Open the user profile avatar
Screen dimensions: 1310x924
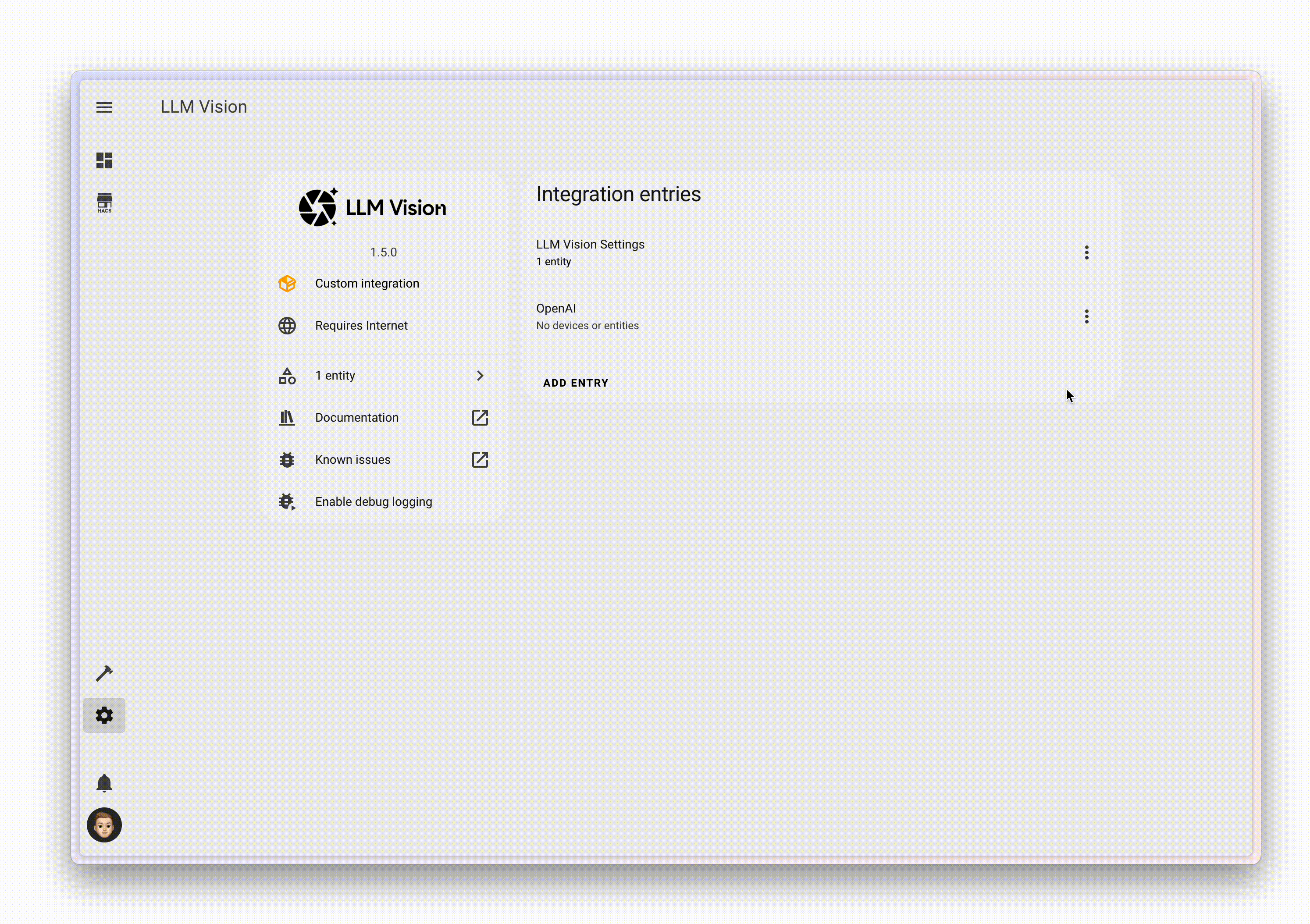(x=104, y=825)
